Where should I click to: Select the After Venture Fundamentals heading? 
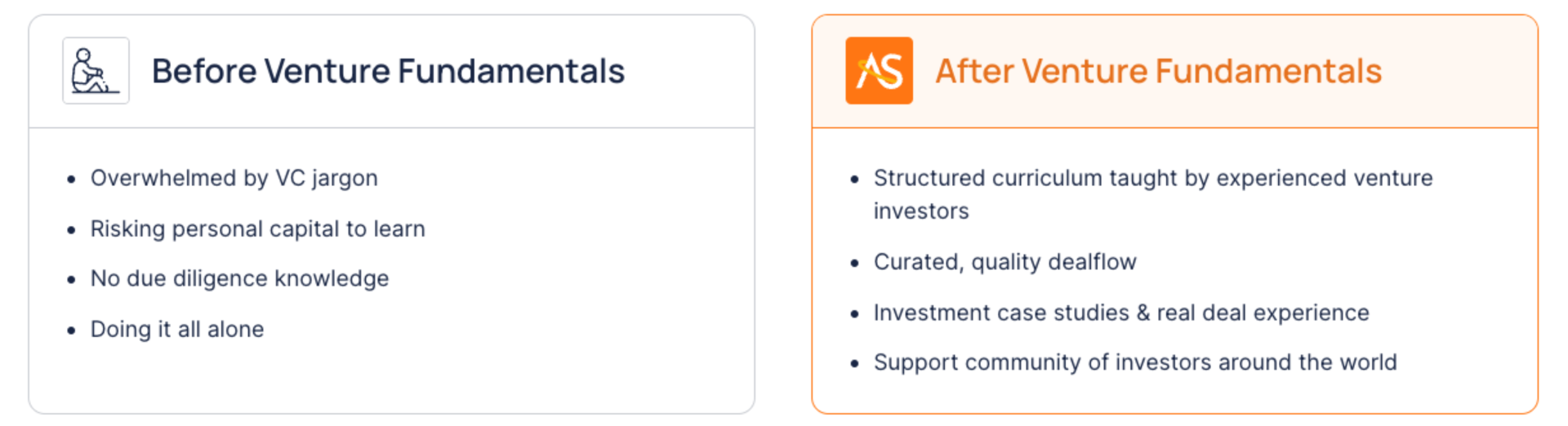click(1158, 71)
